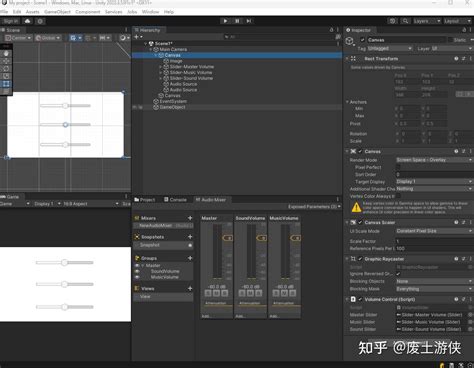Open Volume Control script help icon

point(456,299)
